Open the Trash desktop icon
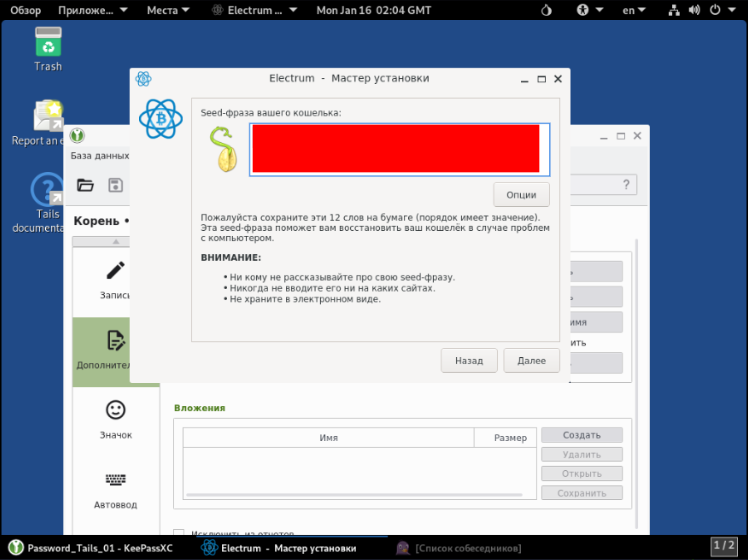 click(48, 48)
